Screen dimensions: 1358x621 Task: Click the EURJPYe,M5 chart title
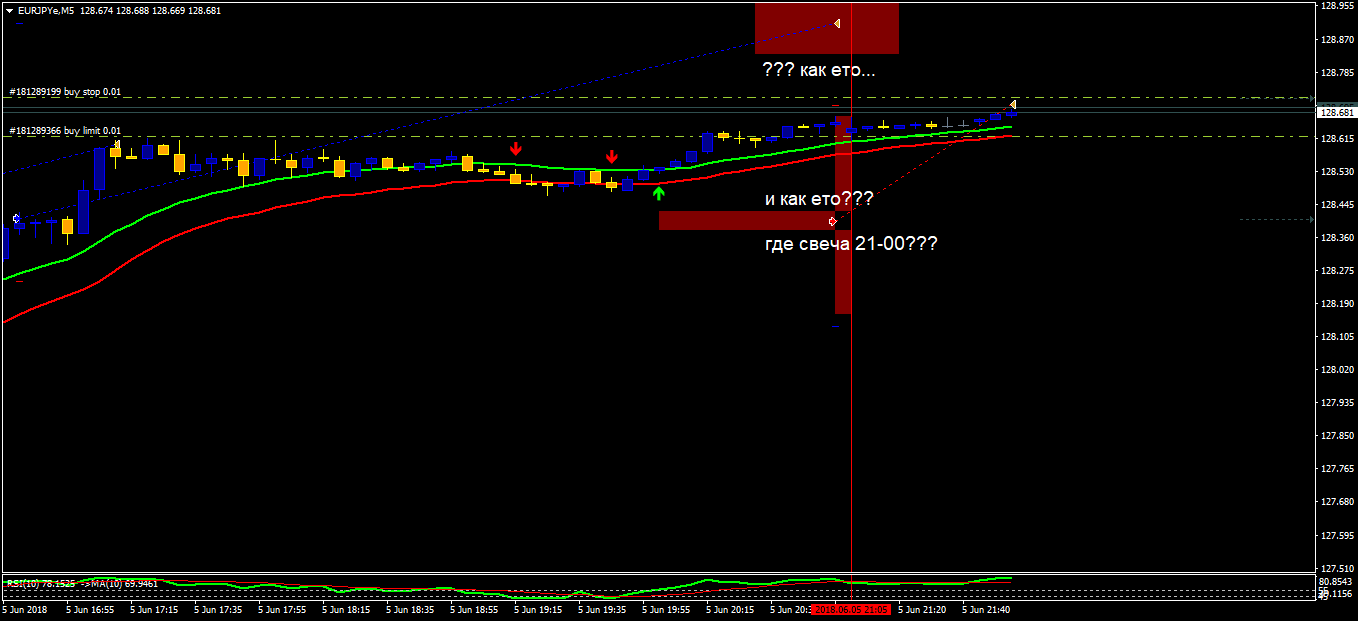(x=45, y=10)
